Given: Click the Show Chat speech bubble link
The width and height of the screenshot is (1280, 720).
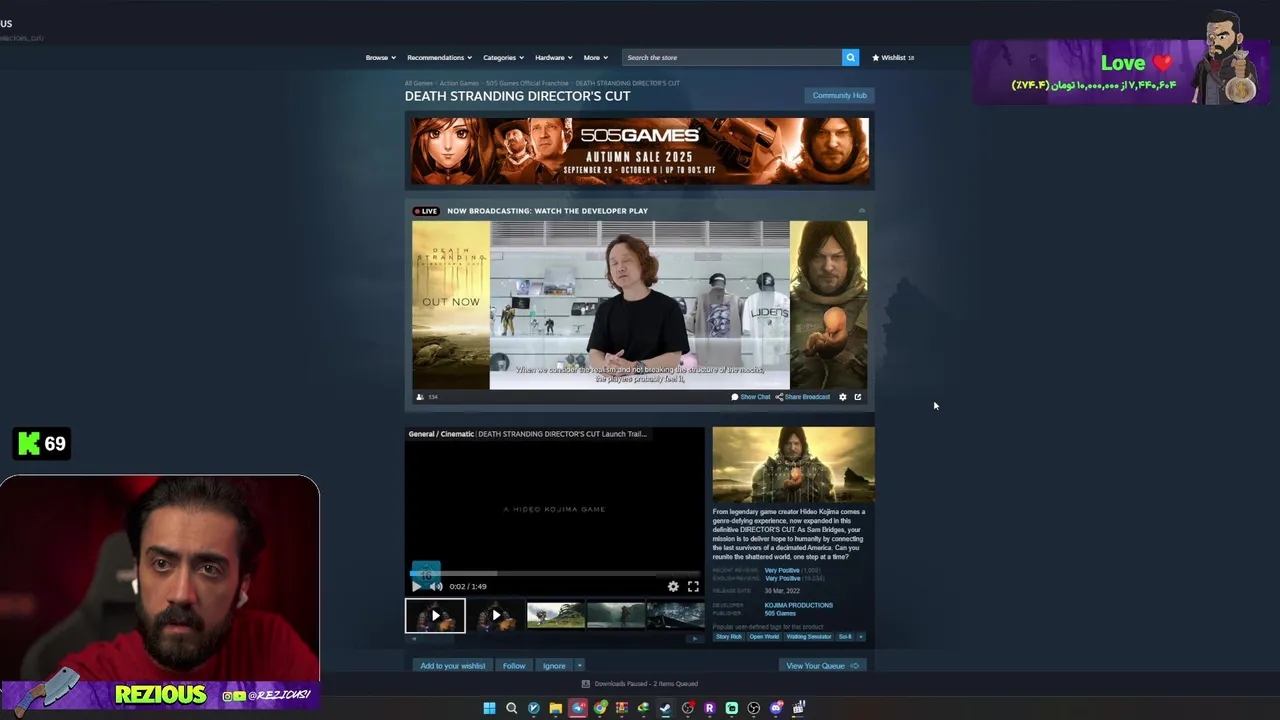Looking at the screenshot, I should point(751,397).
